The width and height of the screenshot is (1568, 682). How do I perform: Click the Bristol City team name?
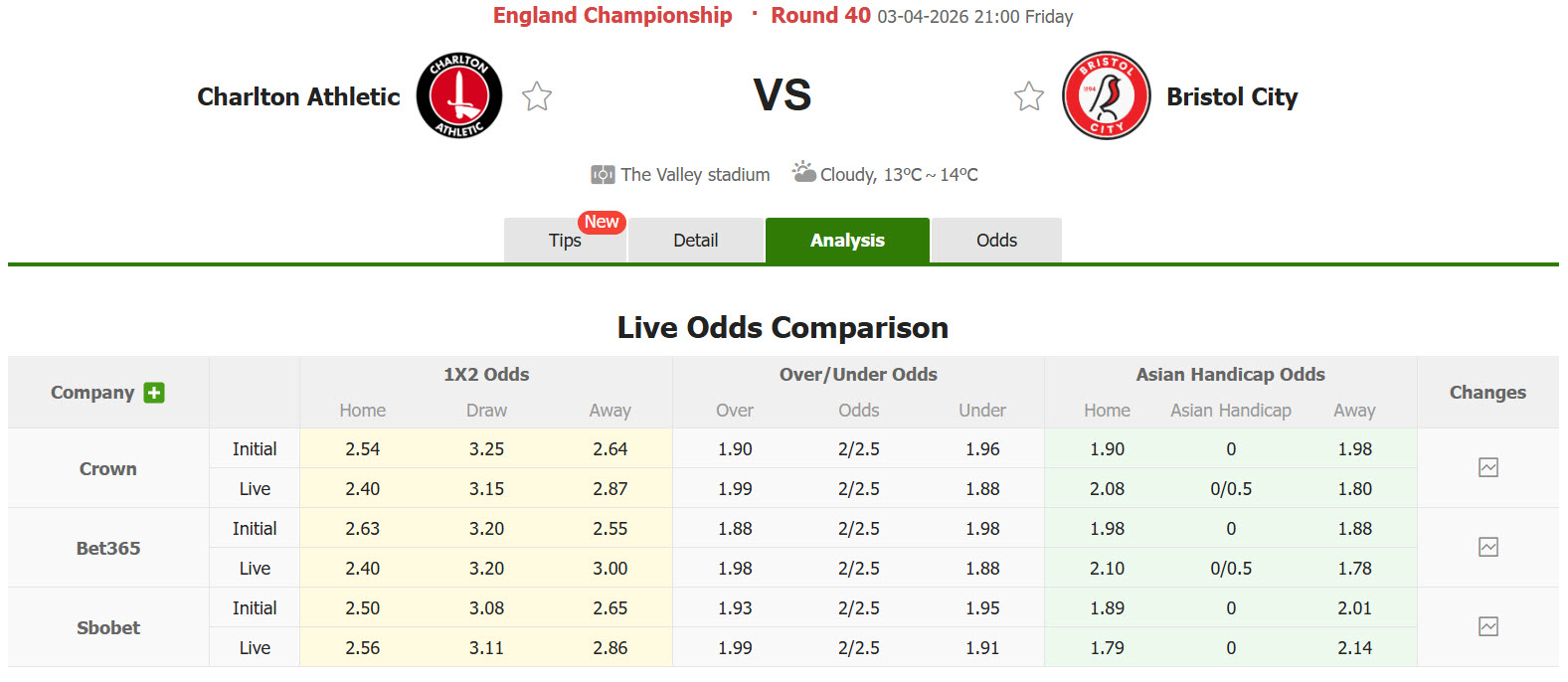[1232, 97]
